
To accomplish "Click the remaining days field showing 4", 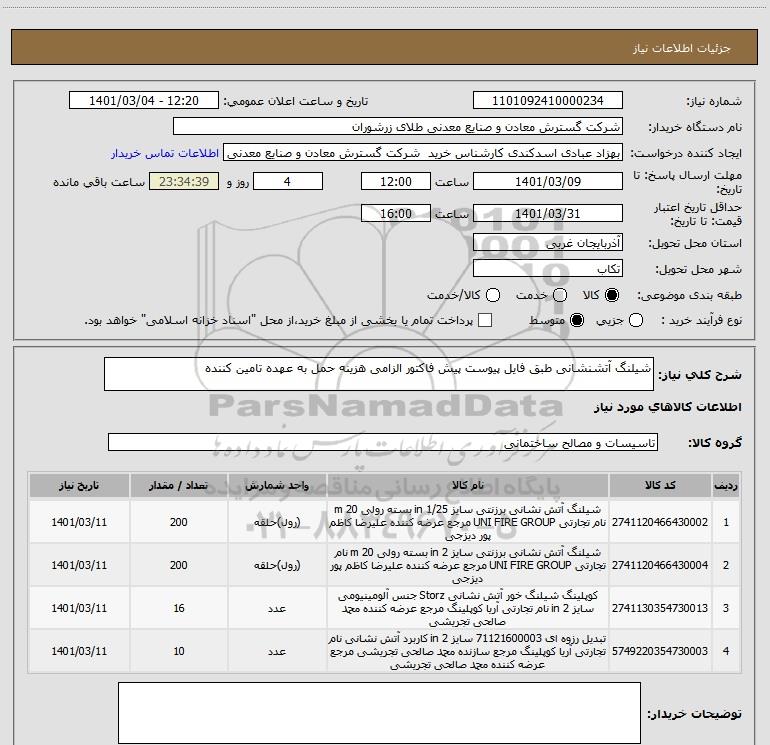I will [288, 181].
